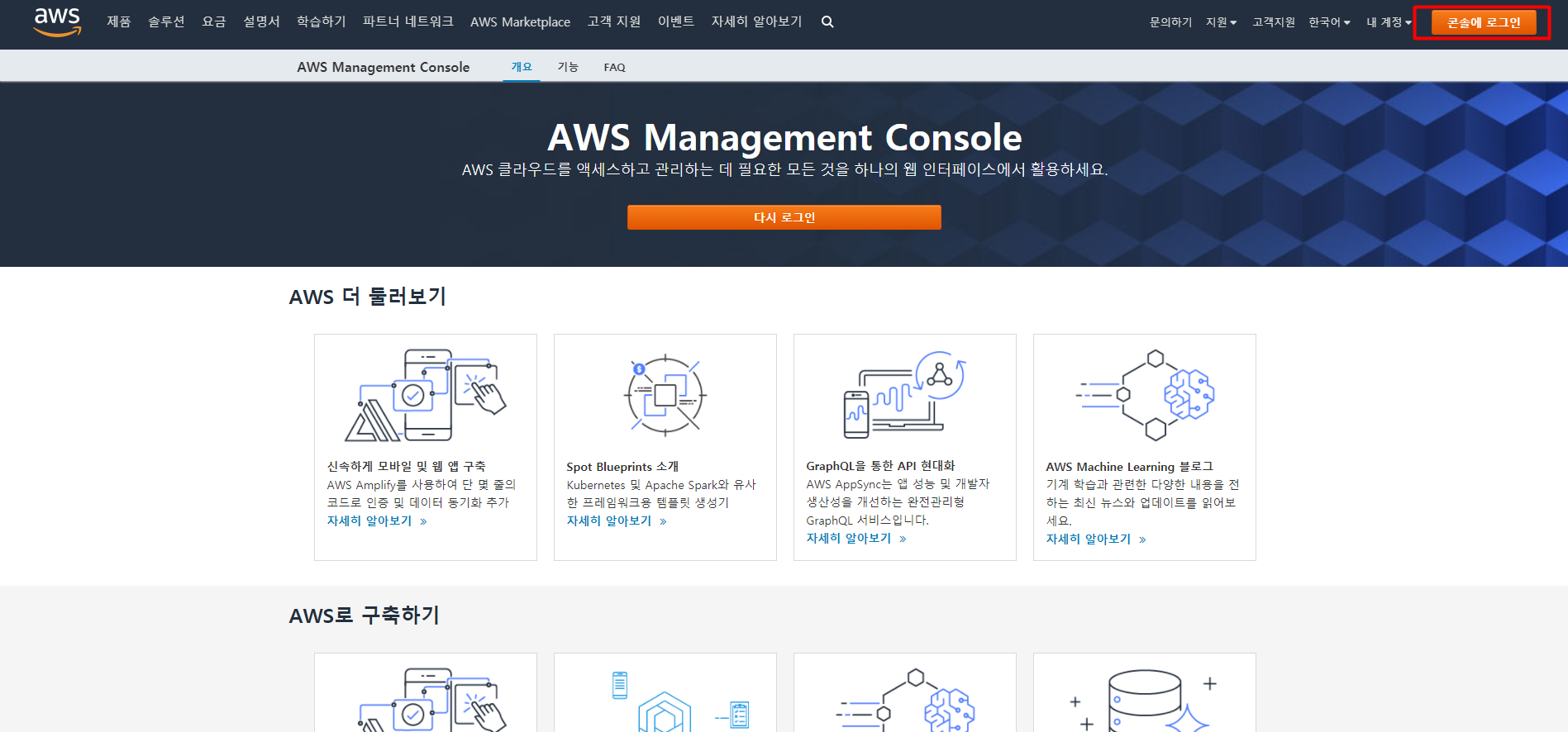This screenshot has height=732, width=1568.
Task: Open the 솔루션 menu
Action: 166,21
